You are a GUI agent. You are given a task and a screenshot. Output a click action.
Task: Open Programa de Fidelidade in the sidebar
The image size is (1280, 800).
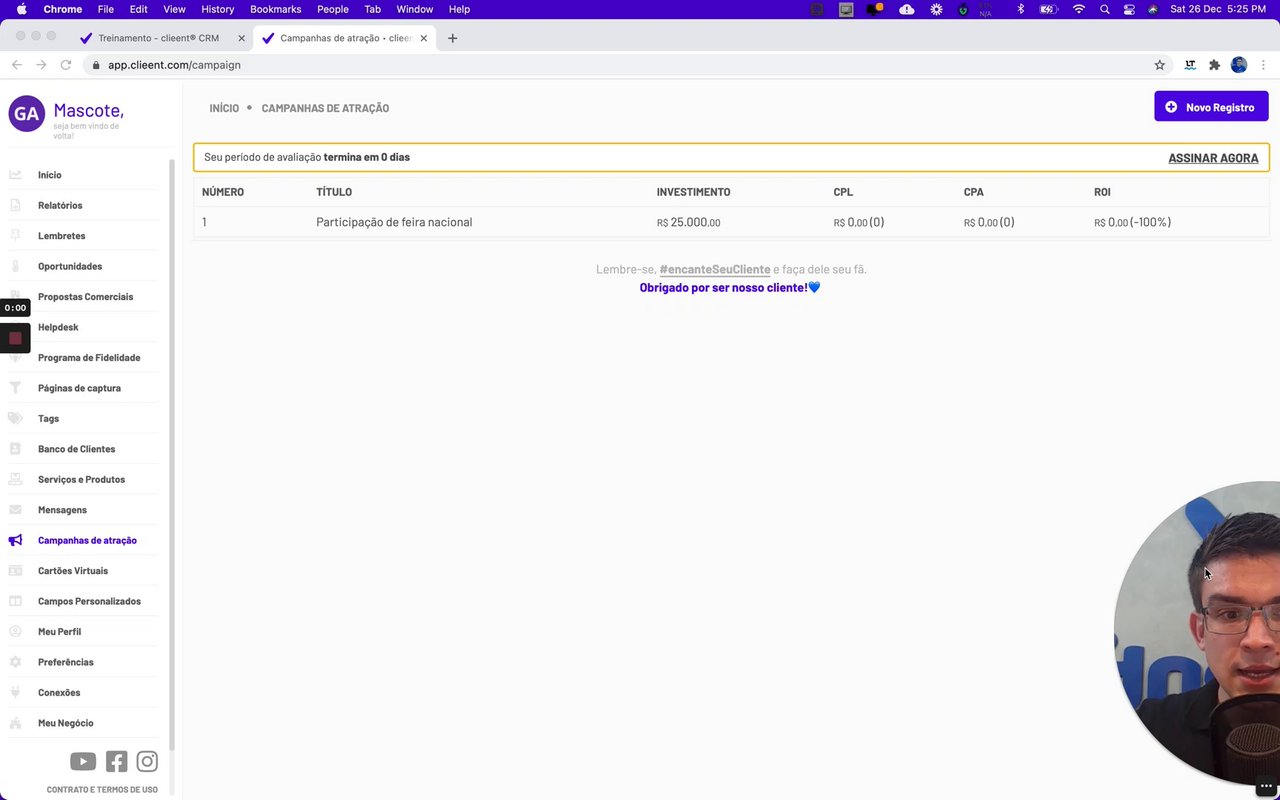click(x=89, y=358)
